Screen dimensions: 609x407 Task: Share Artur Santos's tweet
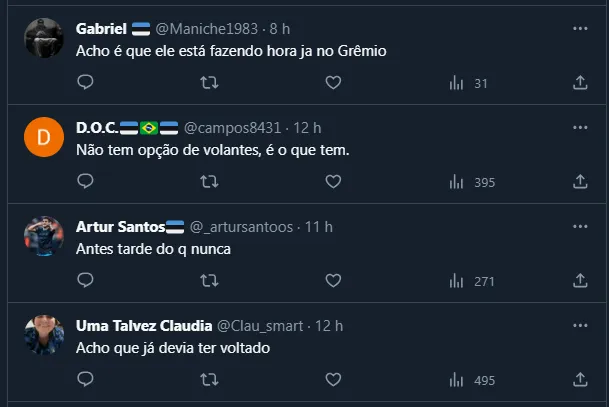point(580,281)
